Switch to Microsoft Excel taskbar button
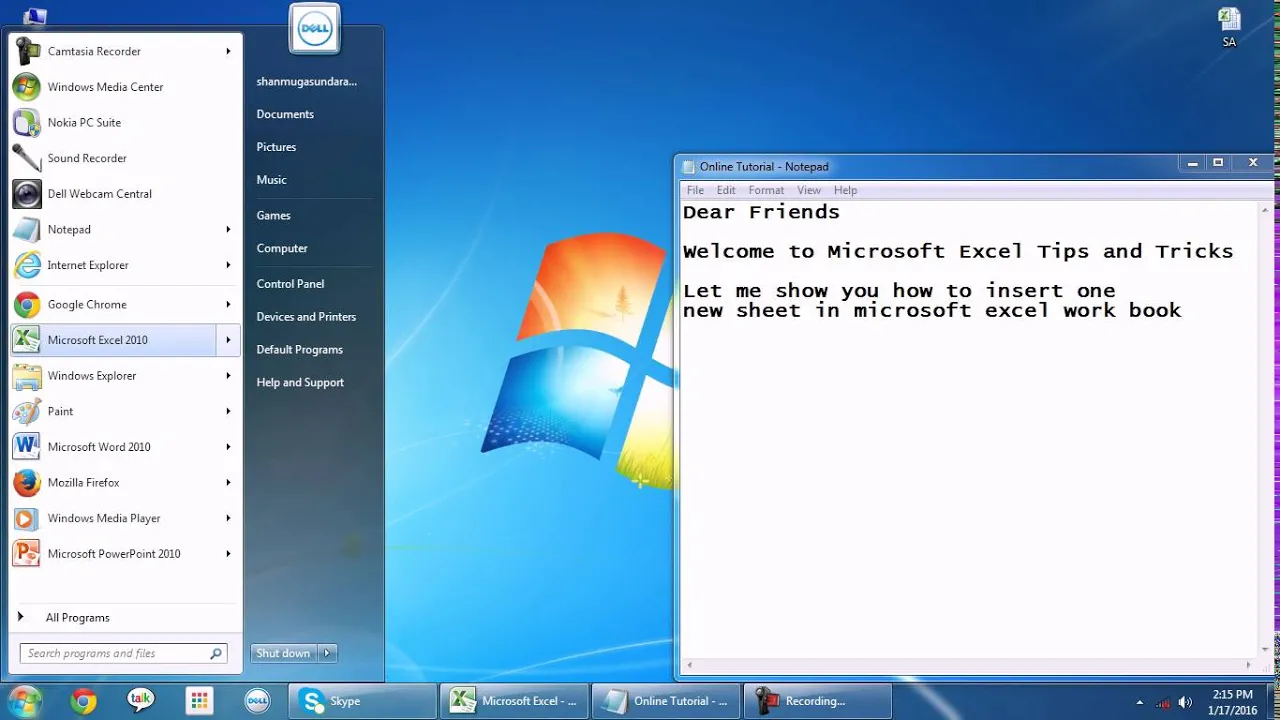Viewport: 1280px width, 720px height. (514, 701)
